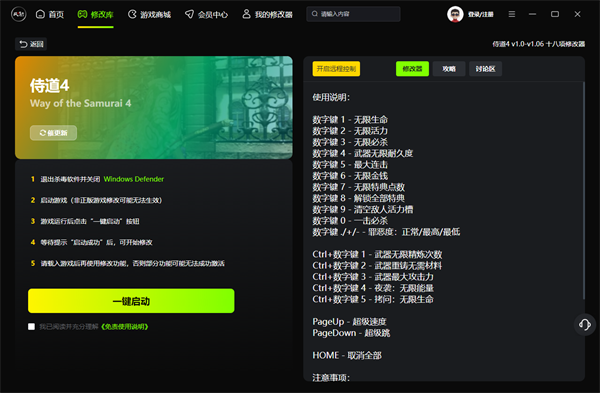
Task: Go to the 首页 home tab
Action: coord(50,15)
